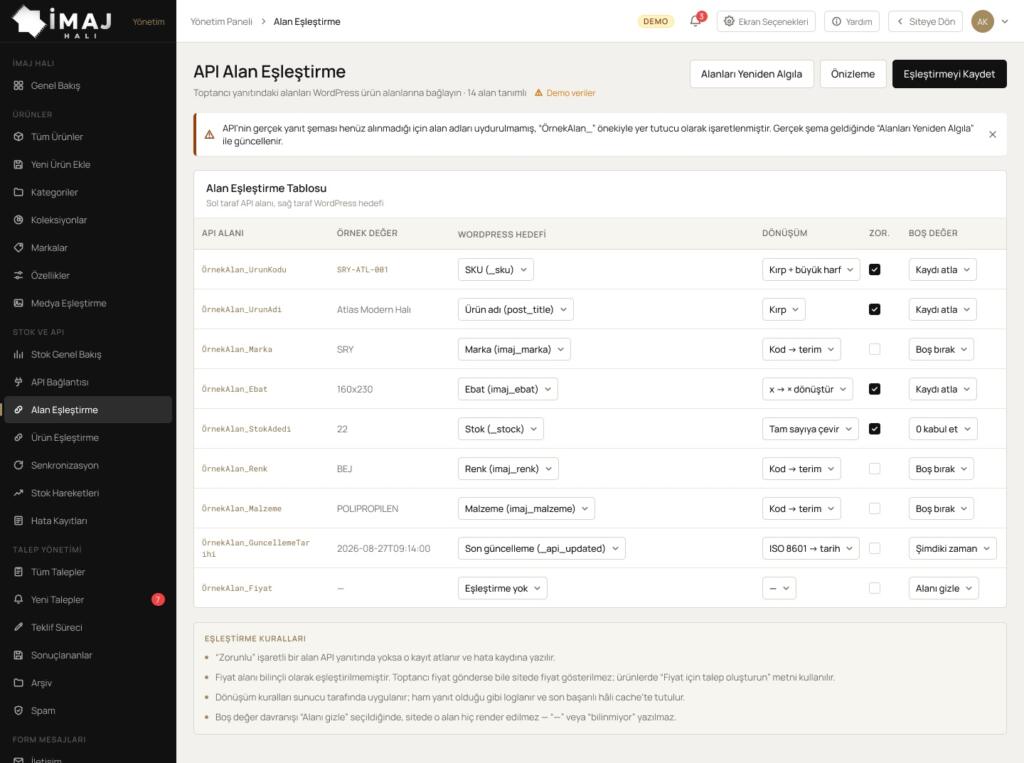Open Kırp + büyük harf dropdown
This screenshot has height=763, width=1024.
[810, 270]
